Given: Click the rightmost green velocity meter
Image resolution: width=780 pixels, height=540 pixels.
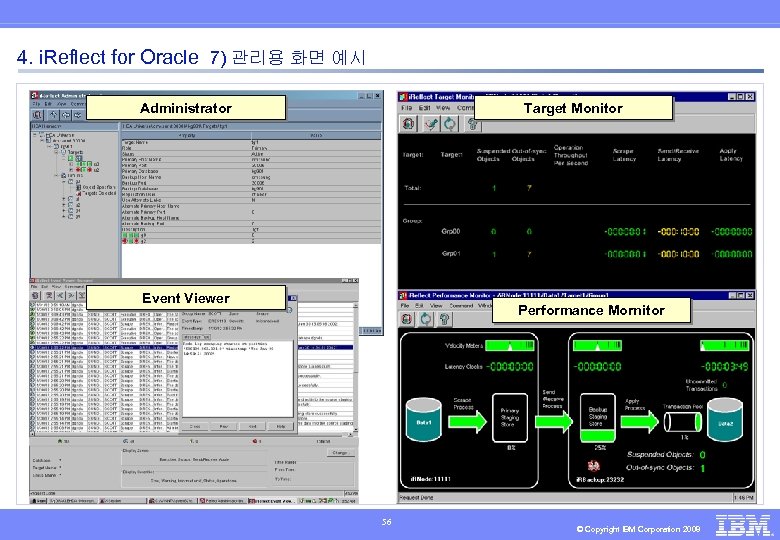Looking at the screenshot, I should [724, 346].
